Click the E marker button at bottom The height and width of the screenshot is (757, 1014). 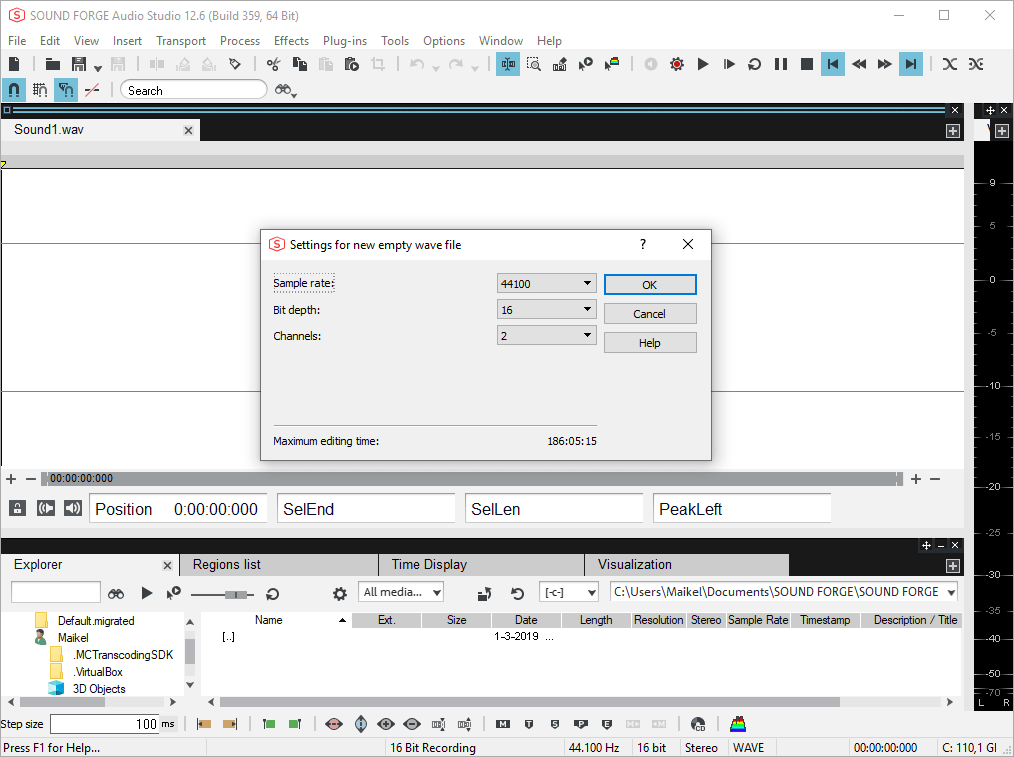[x=607, y=724]
